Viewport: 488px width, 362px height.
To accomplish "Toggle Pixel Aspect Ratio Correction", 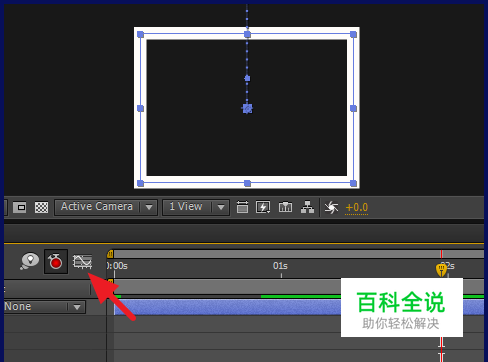I will coord(242,207).
